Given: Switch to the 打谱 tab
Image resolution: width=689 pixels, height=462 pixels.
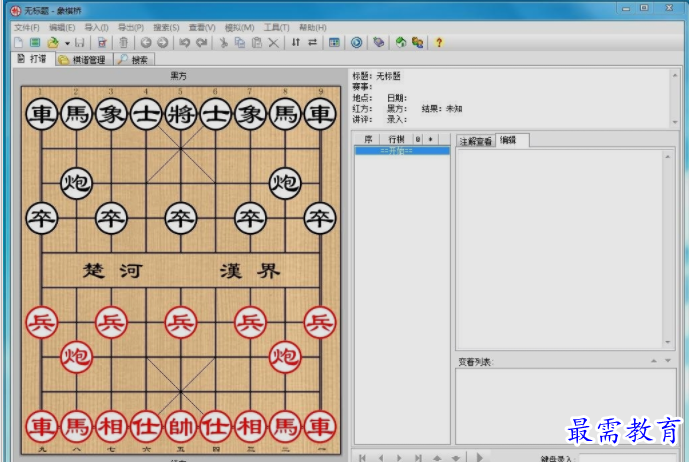Looking at the screenshot, I should pyautogui.click(x=33, y=59).
